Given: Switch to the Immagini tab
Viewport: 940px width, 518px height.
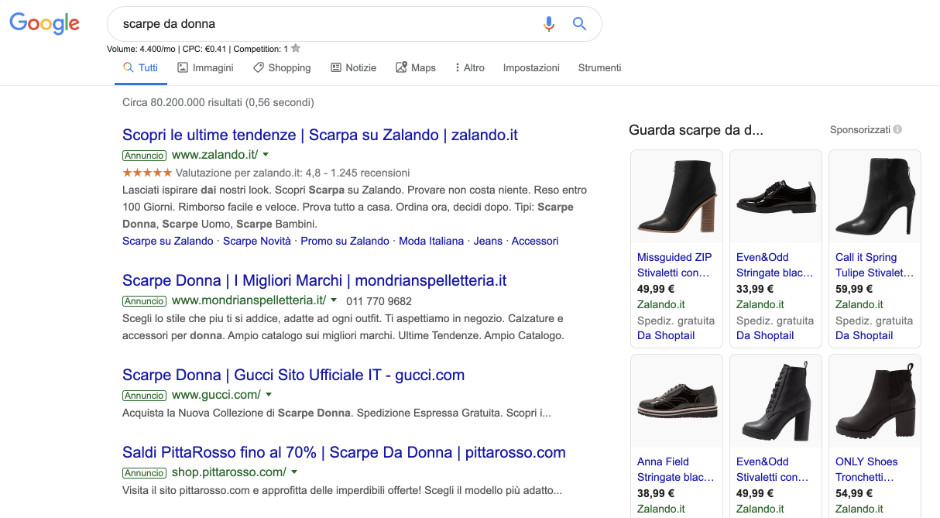Looking at the screenshot, I should tap(205, 68).
